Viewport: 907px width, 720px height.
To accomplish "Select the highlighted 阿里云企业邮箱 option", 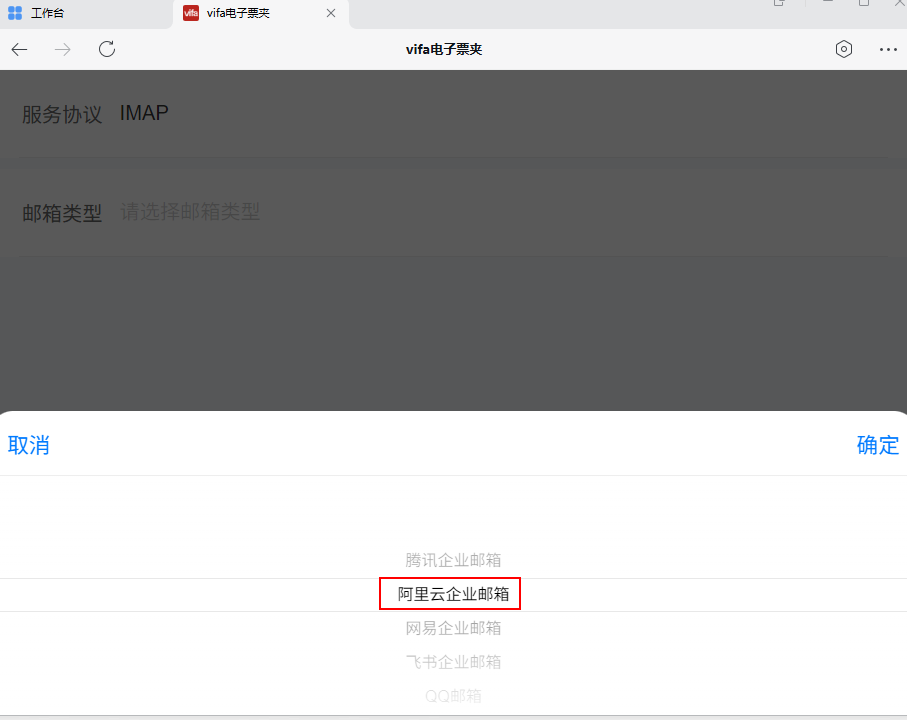I will (453, 594).
